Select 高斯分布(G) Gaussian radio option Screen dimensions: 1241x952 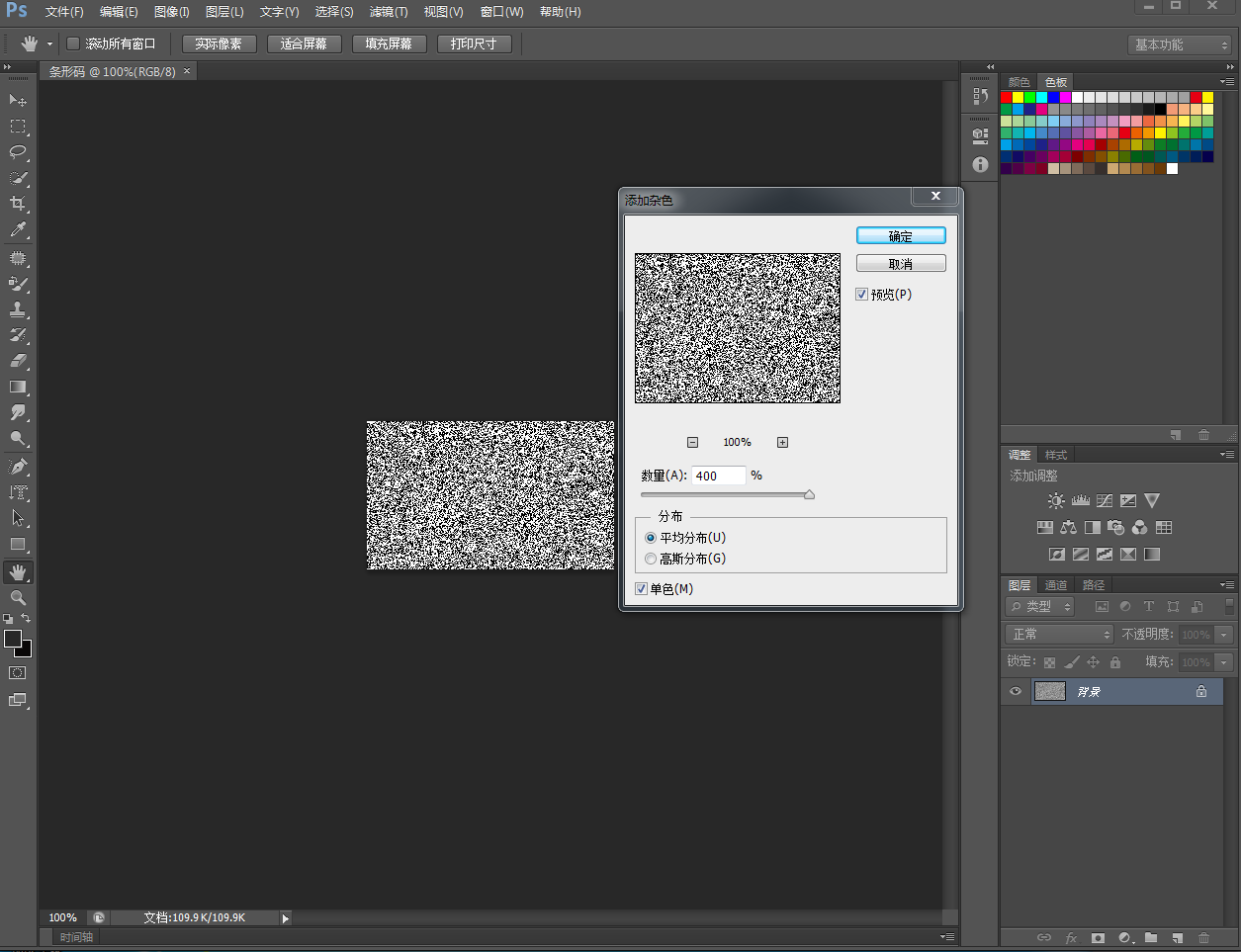point(651,559)
